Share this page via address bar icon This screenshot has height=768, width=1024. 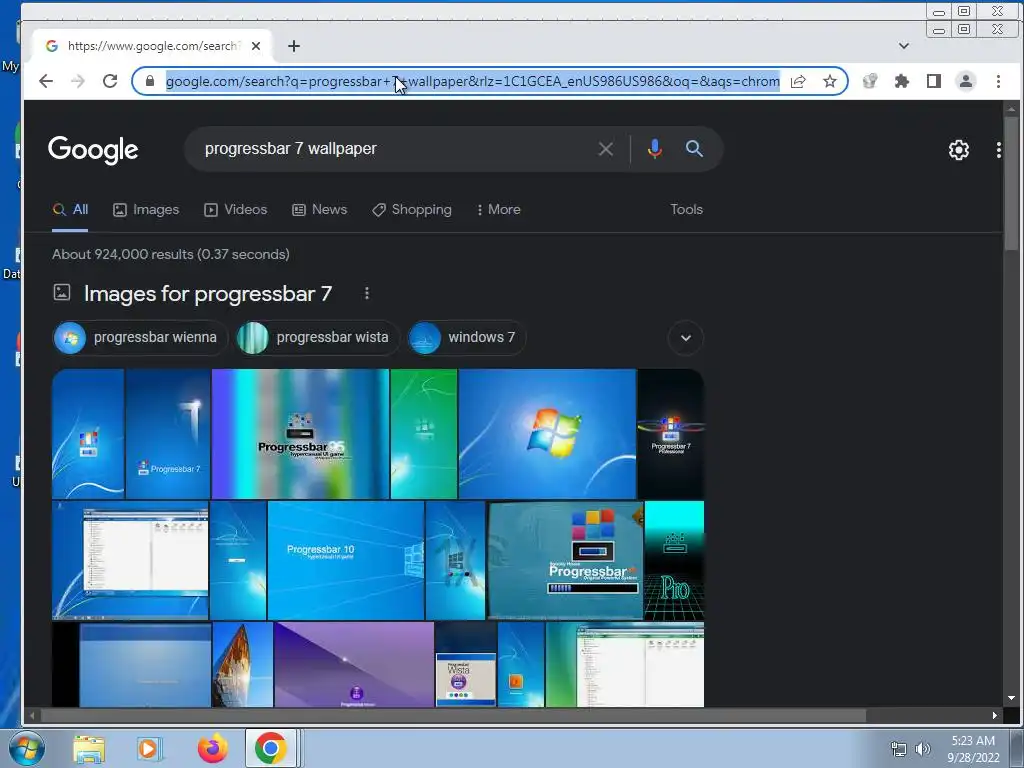click(x=798, y=81)
